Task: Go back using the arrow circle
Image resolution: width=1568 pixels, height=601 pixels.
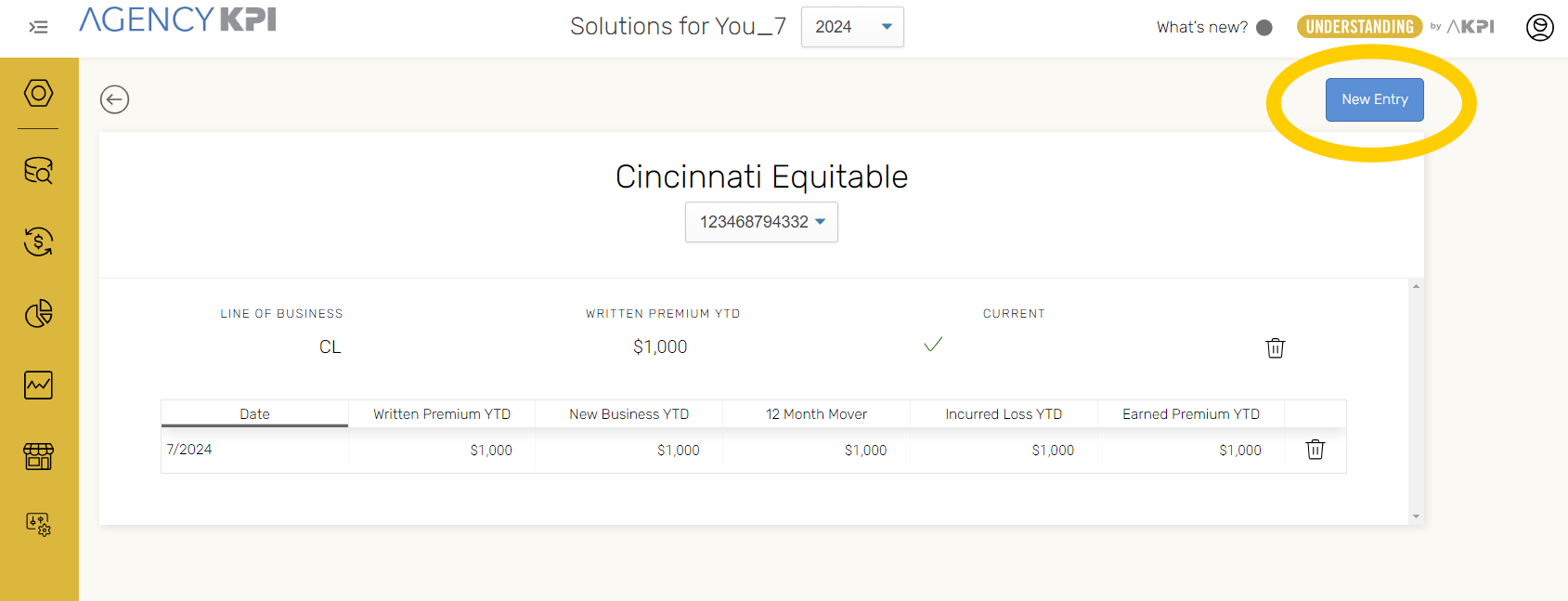Action: 114,99
